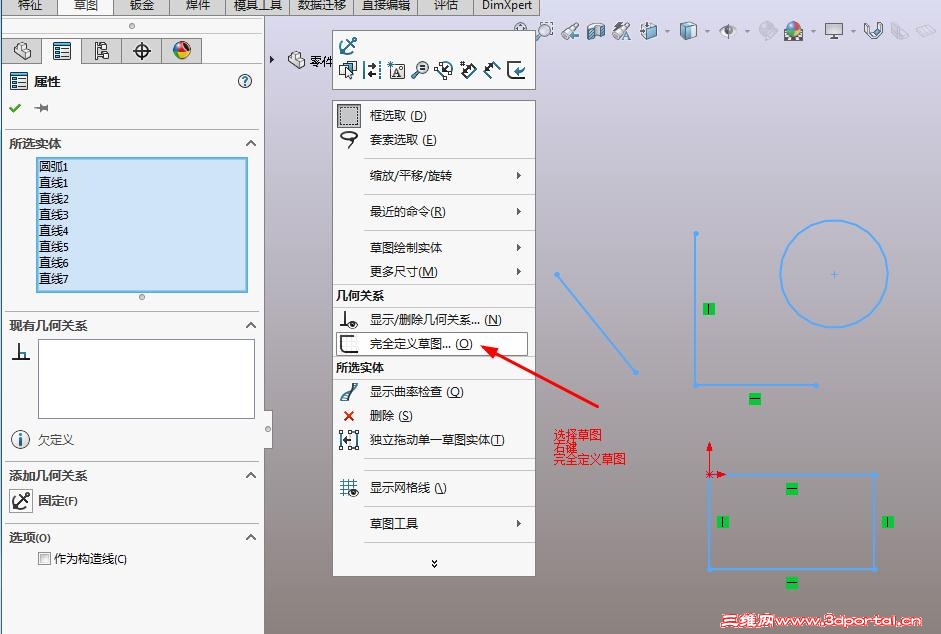Switch to the PropertyManager tab icon
Screen dimensions: 941x634
[61, 50]
